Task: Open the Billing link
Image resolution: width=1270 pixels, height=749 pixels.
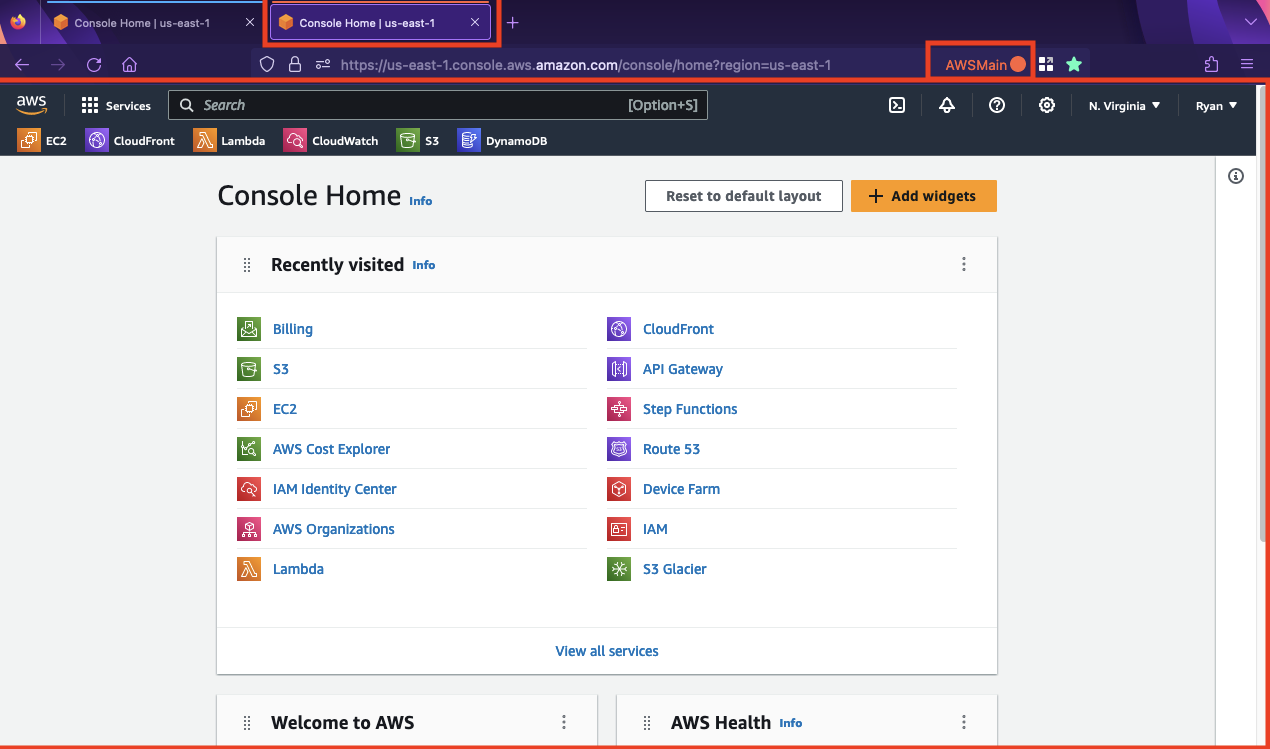Action: coord(293,329)
